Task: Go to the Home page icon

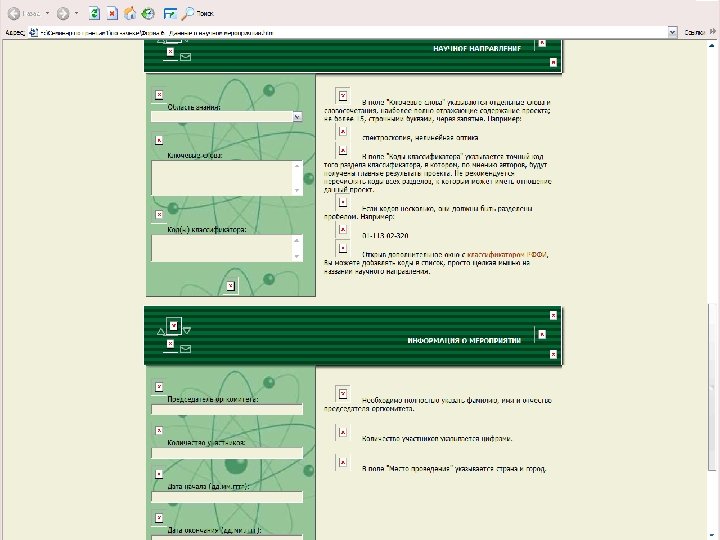Action: click(x=130, y=14)
